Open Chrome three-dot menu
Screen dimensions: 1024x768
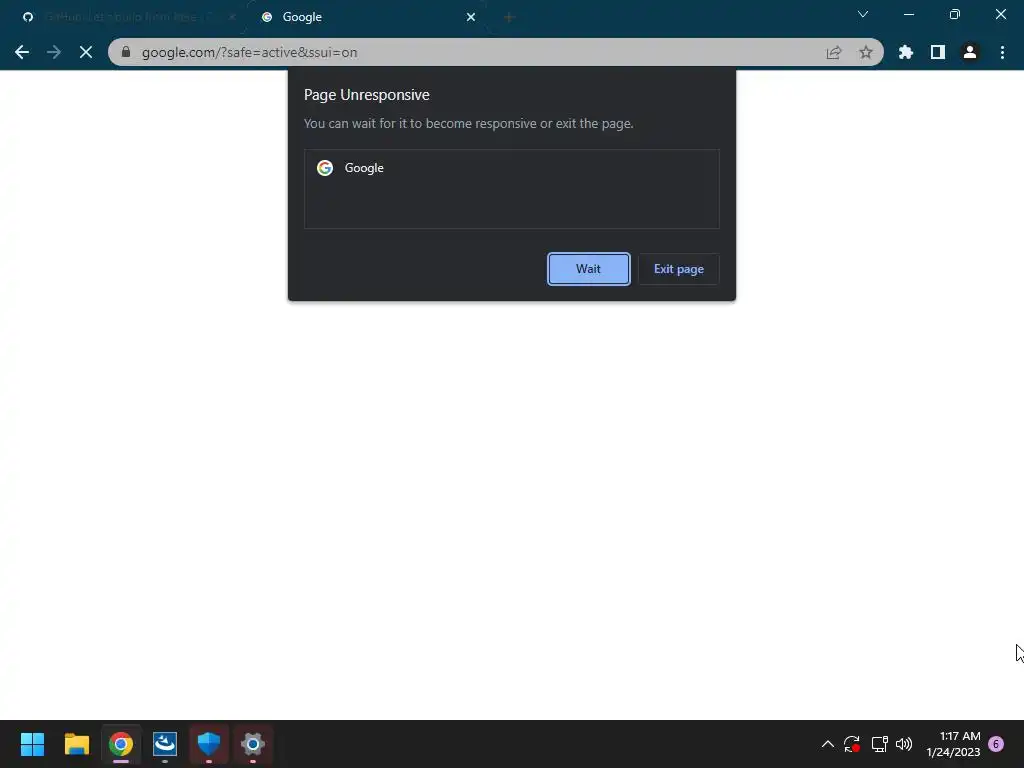point(1002,52)
